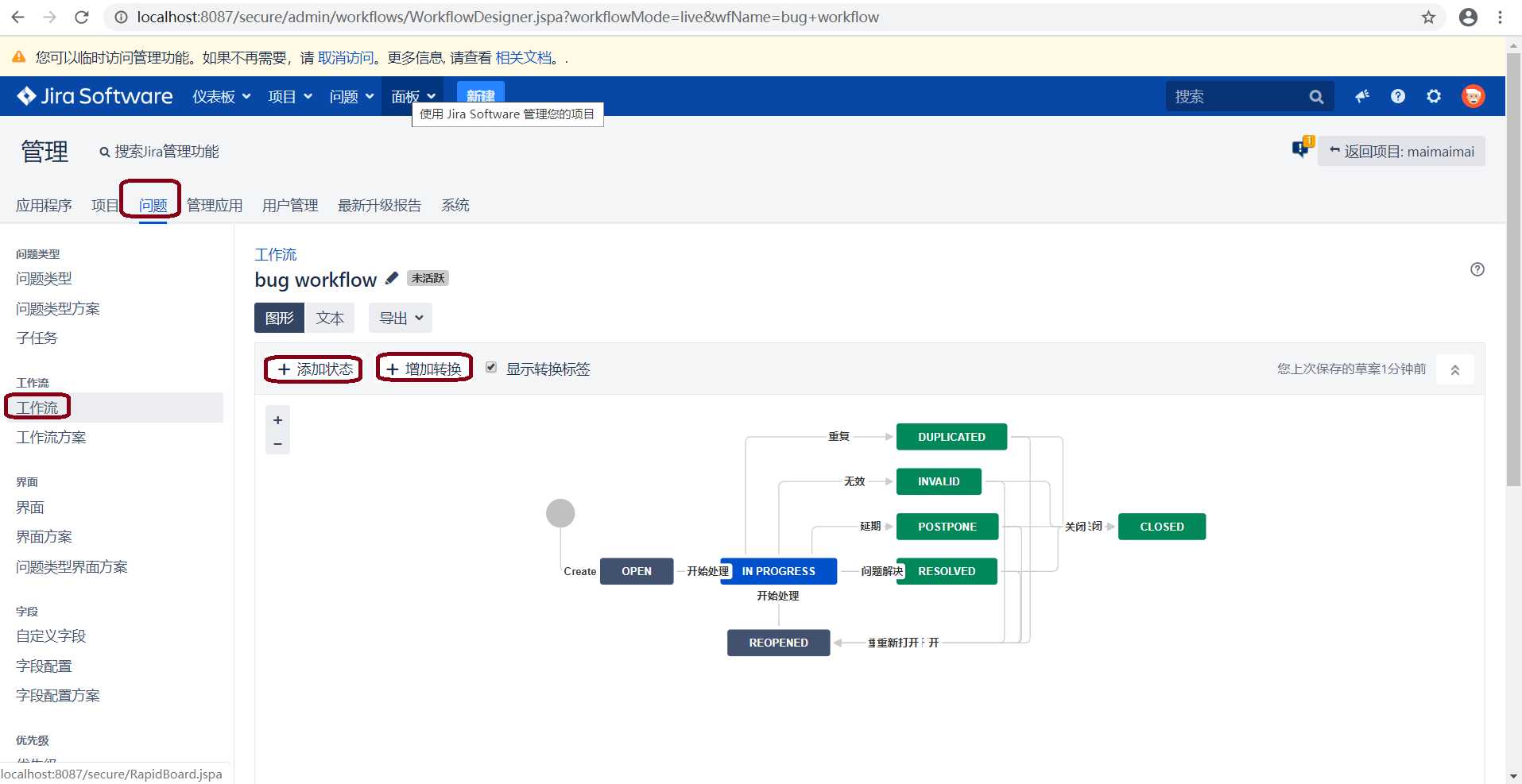
Task: Zoom in the workflow diagram
Action: pyautogui.click(x=277, y=420)
